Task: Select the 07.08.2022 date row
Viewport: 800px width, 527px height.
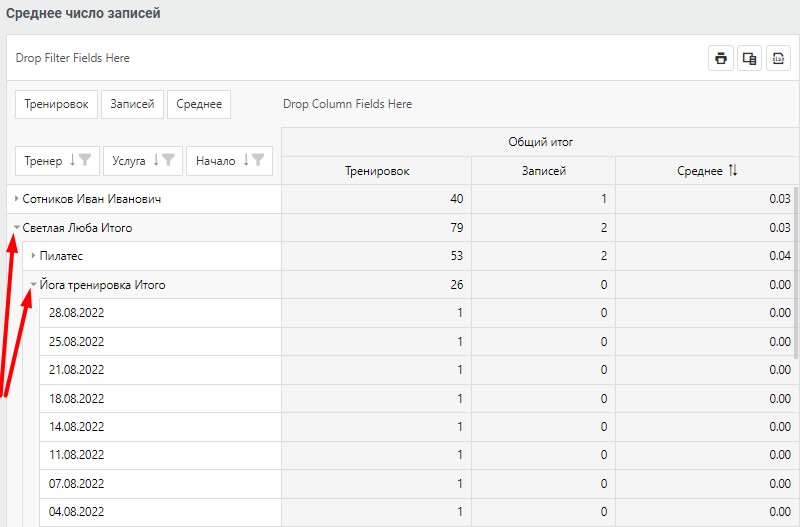Action: (160, 484)
